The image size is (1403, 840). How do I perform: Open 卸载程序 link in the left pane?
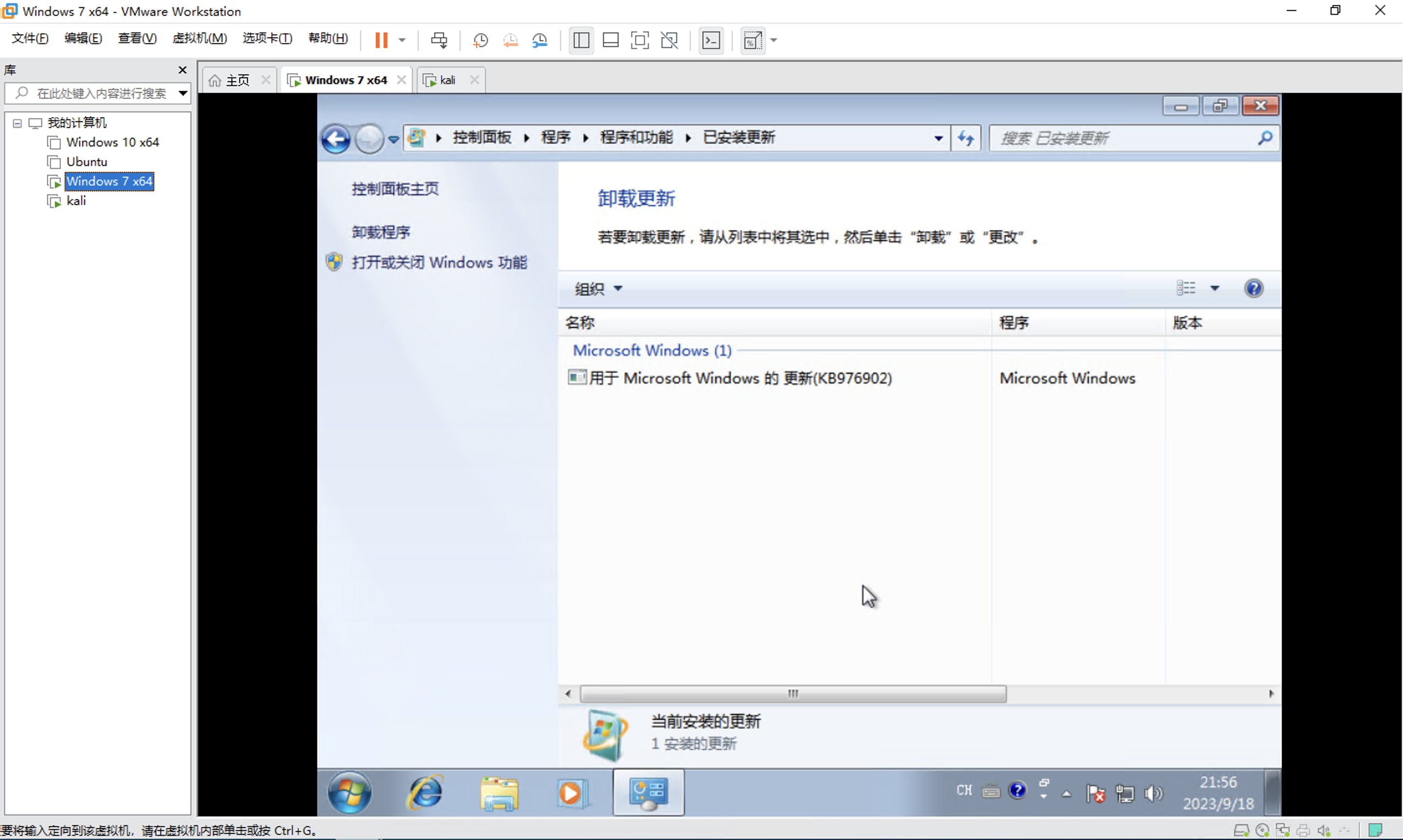click(381, 232)
